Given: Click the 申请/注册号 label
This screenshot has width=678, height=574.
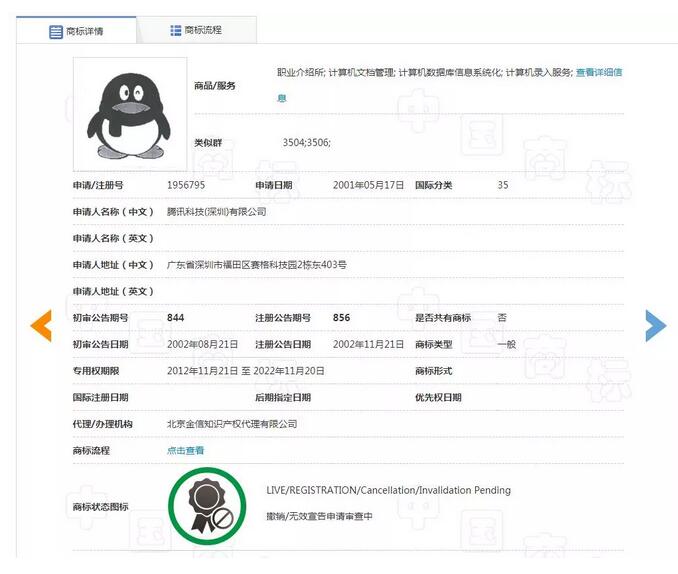Looking at the screenshot, I should pyautogui.click(x=98, y=185).
